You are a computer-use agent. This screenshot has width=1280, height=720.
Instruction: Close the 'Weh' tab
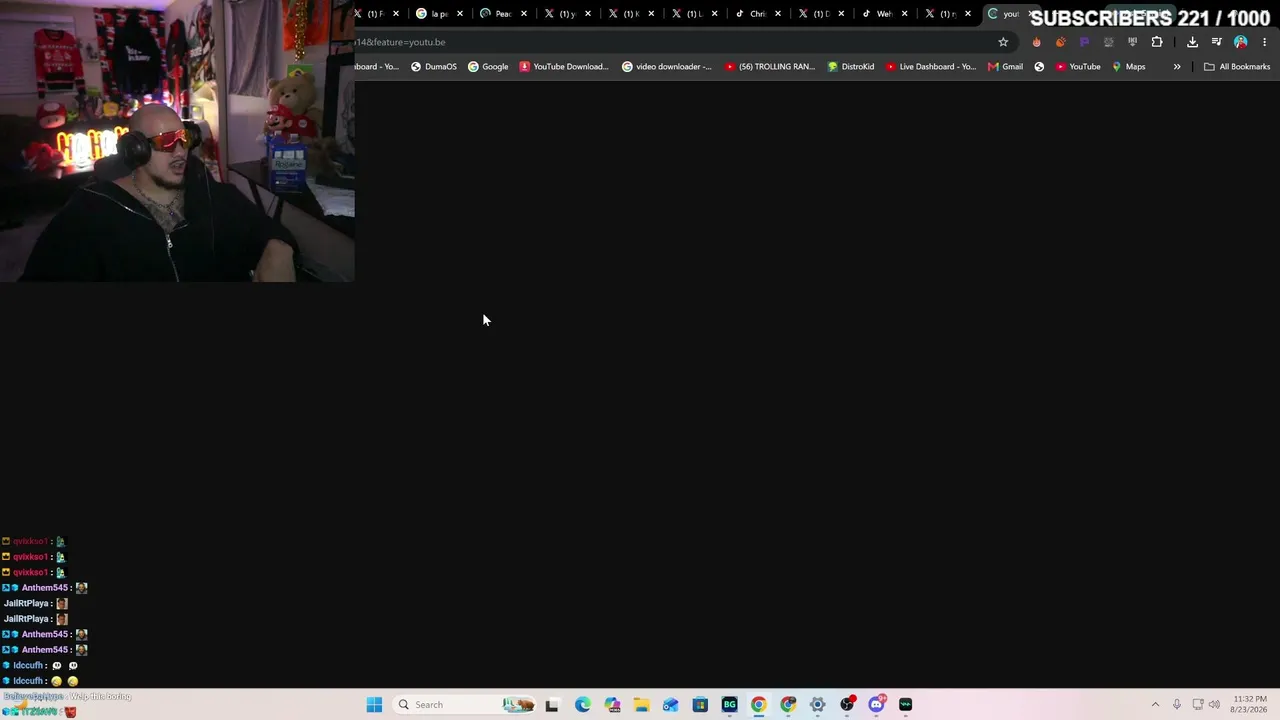tap(905, 14)
